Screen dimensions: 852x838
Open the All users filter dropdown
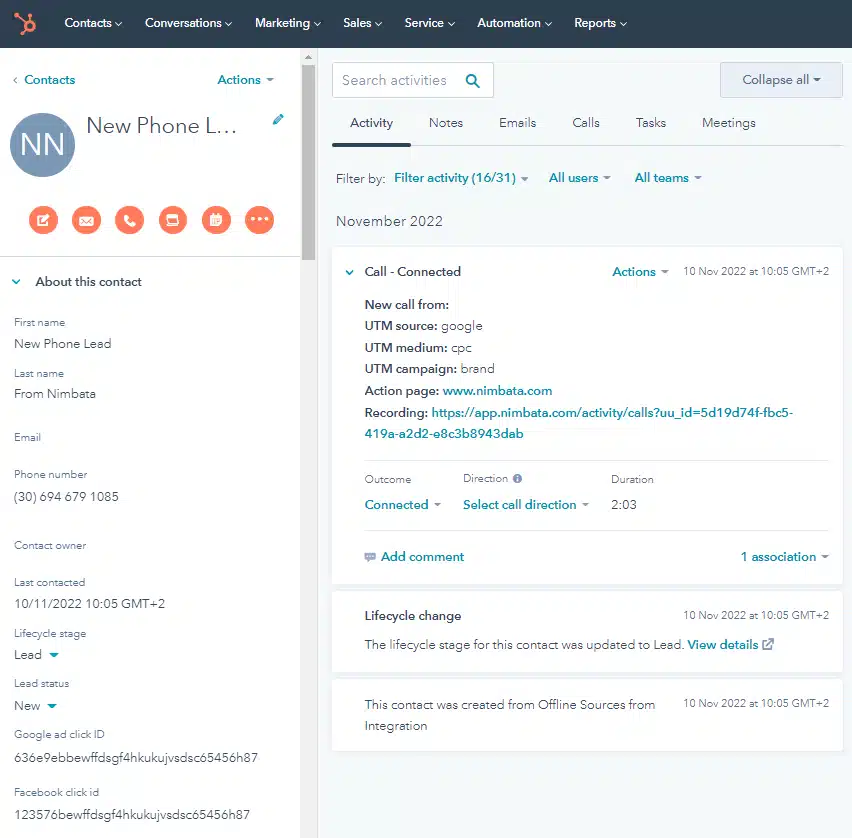tap(579, 178)
